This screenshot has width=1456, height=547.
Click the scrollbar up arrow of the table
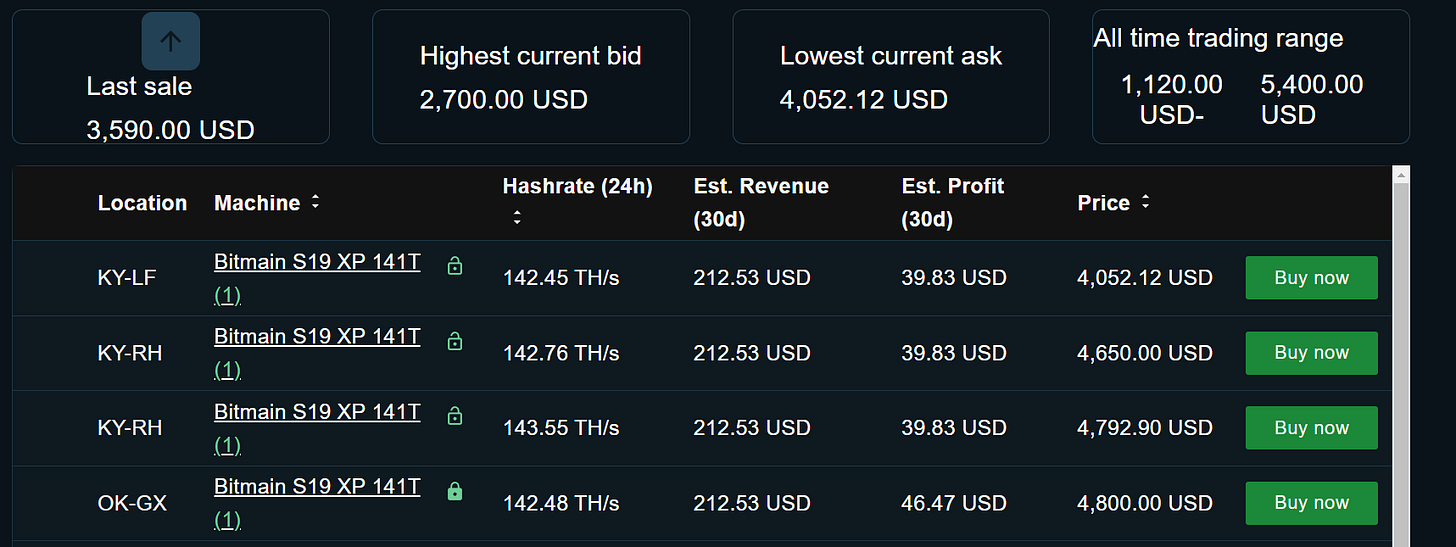tap(1401, 175)
